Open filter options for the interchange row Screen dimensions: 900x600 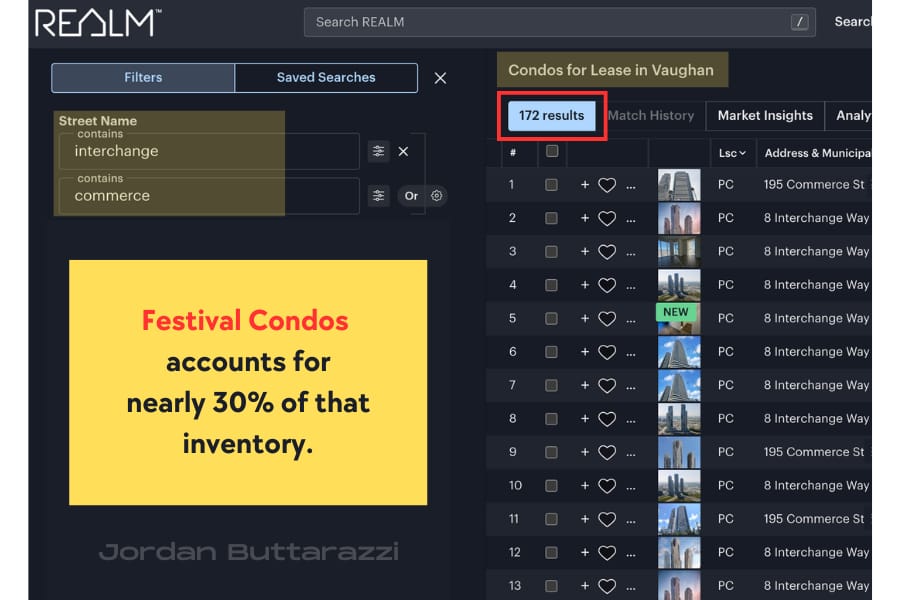click(x=378, y=151)
